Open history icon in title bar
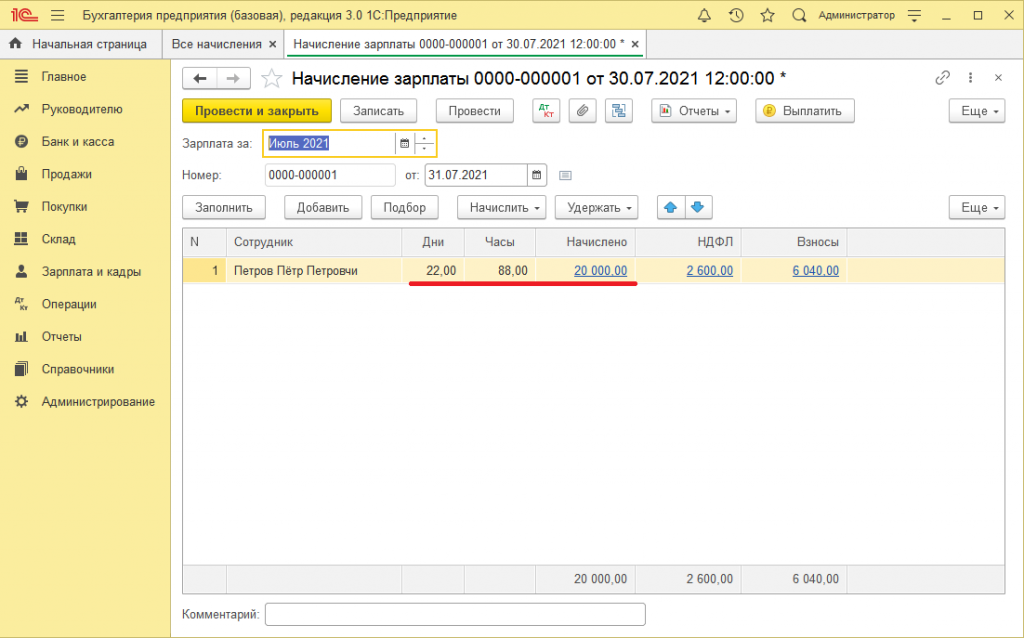Screen dimensions: 1024x638 [736, 15]
